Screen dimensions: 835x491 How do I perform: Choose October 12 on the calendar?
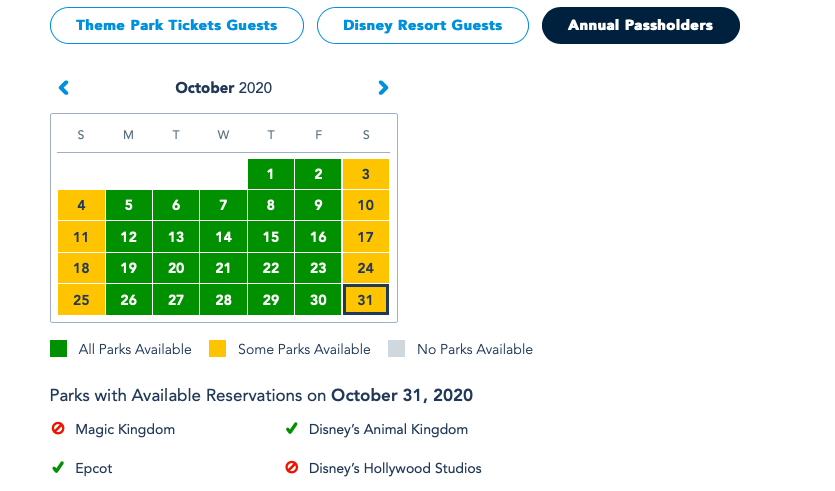[128, 237]
